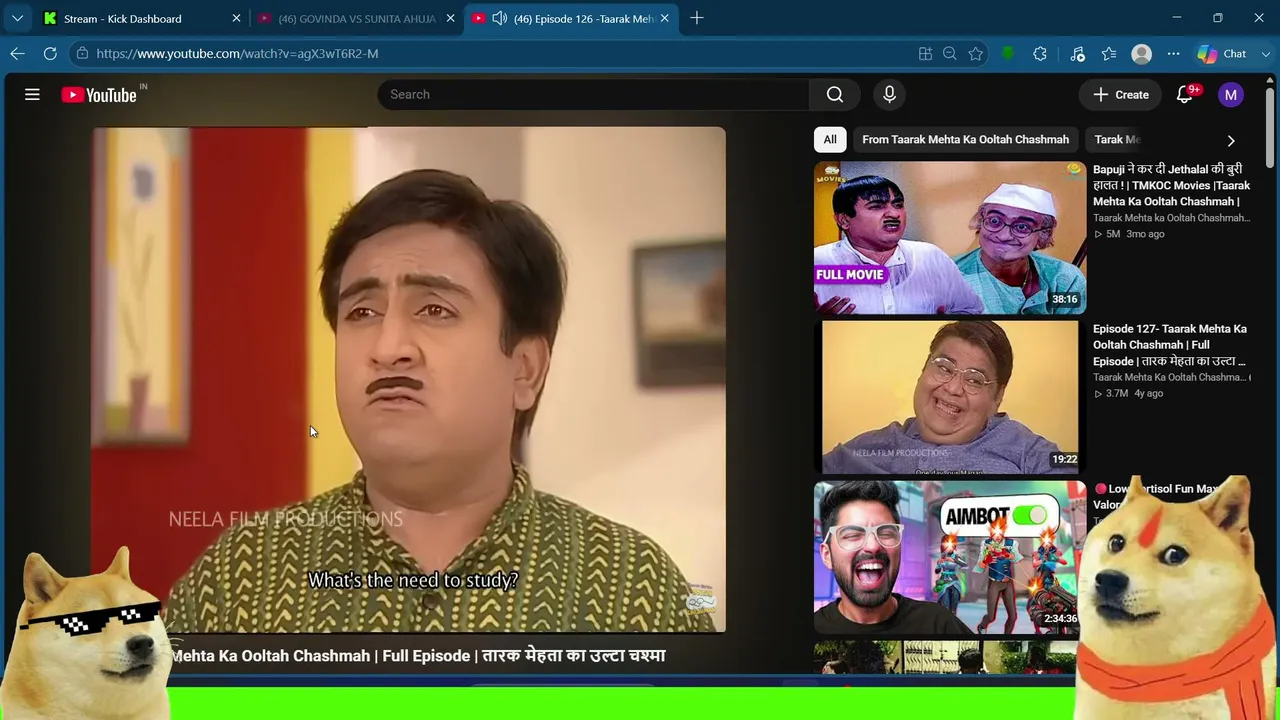Open the browser profile avatar
1280x720 pixels.
1141,53
